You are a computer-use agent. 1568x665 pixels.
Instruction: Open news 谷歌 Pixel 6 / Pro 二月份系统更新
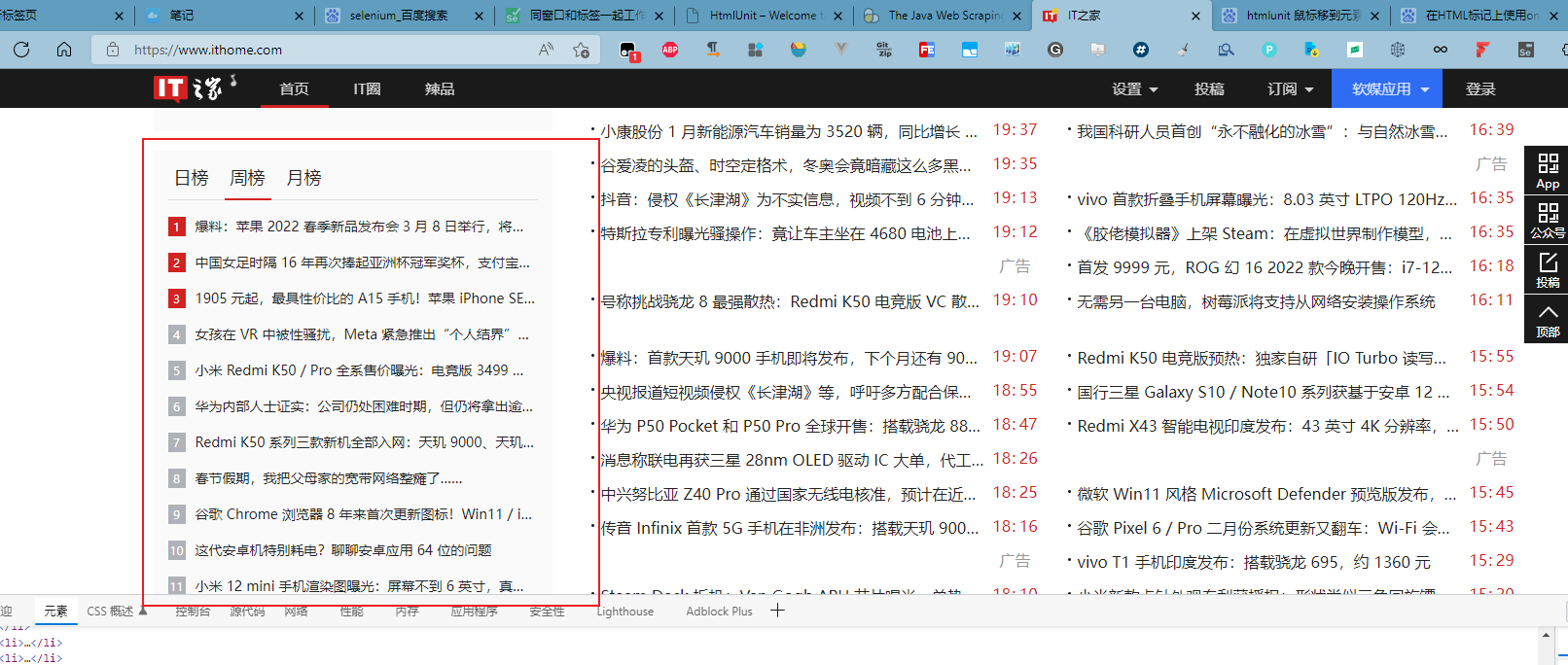click(1264, 528)
